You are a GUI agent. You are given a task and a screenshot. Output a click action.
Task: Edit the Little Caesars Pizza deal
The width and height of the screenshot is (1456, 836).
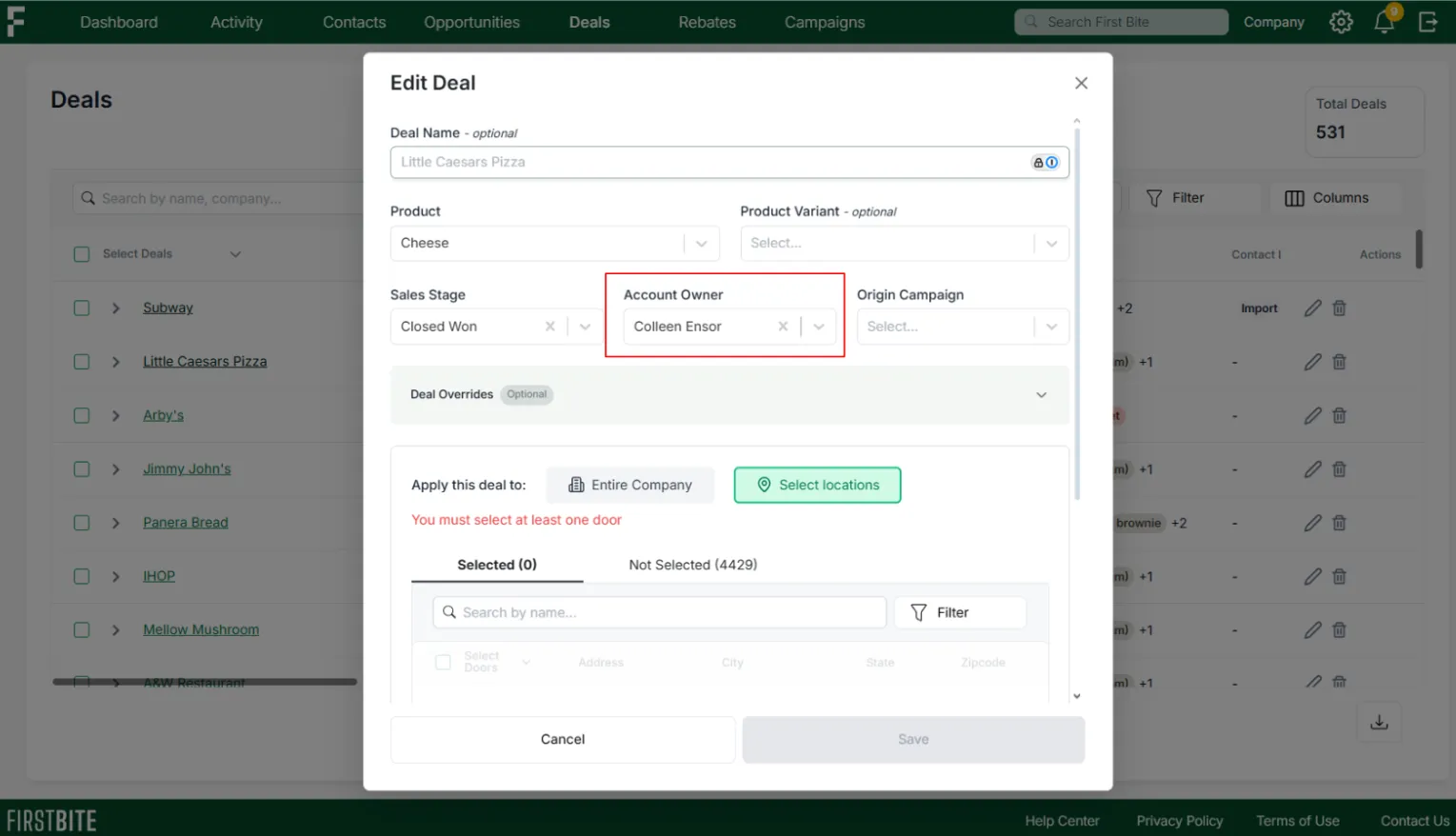click(1313, 362)
